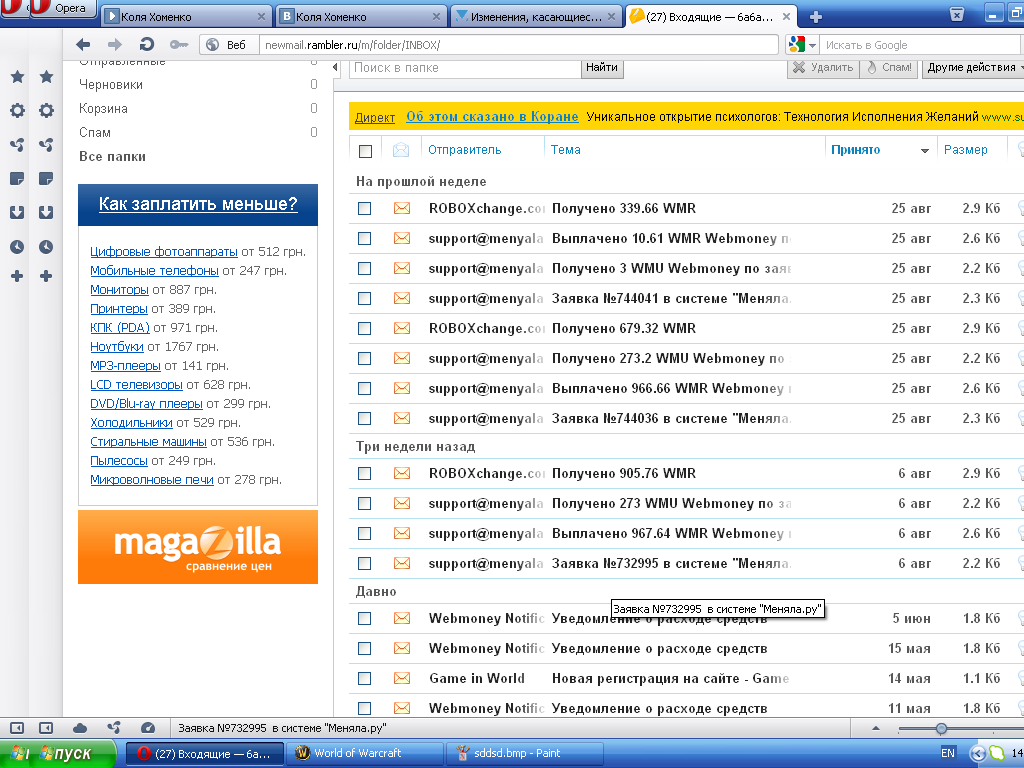Screen dimensions: 1024x768
Task: Open the Другие действия dropdown
Action: [x=973, y=68]
